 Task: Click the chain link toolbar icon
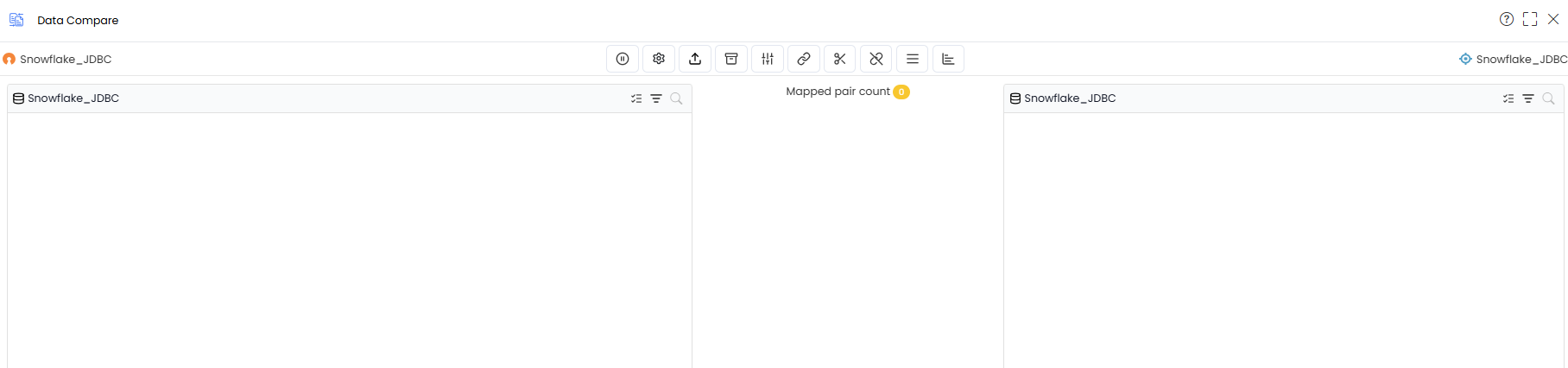804,59
